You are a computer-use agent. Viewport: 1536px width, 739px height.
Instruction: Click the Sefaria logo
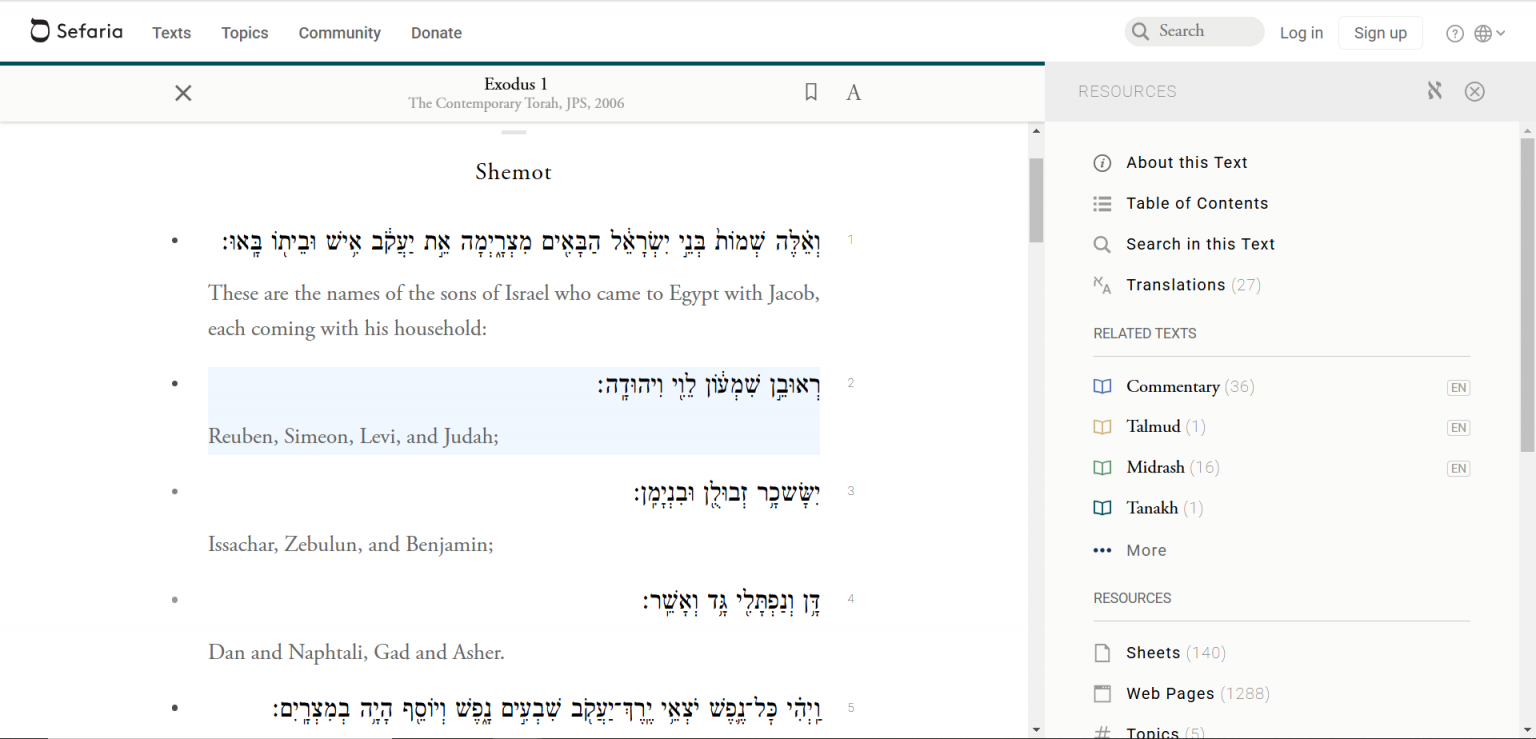76,30
